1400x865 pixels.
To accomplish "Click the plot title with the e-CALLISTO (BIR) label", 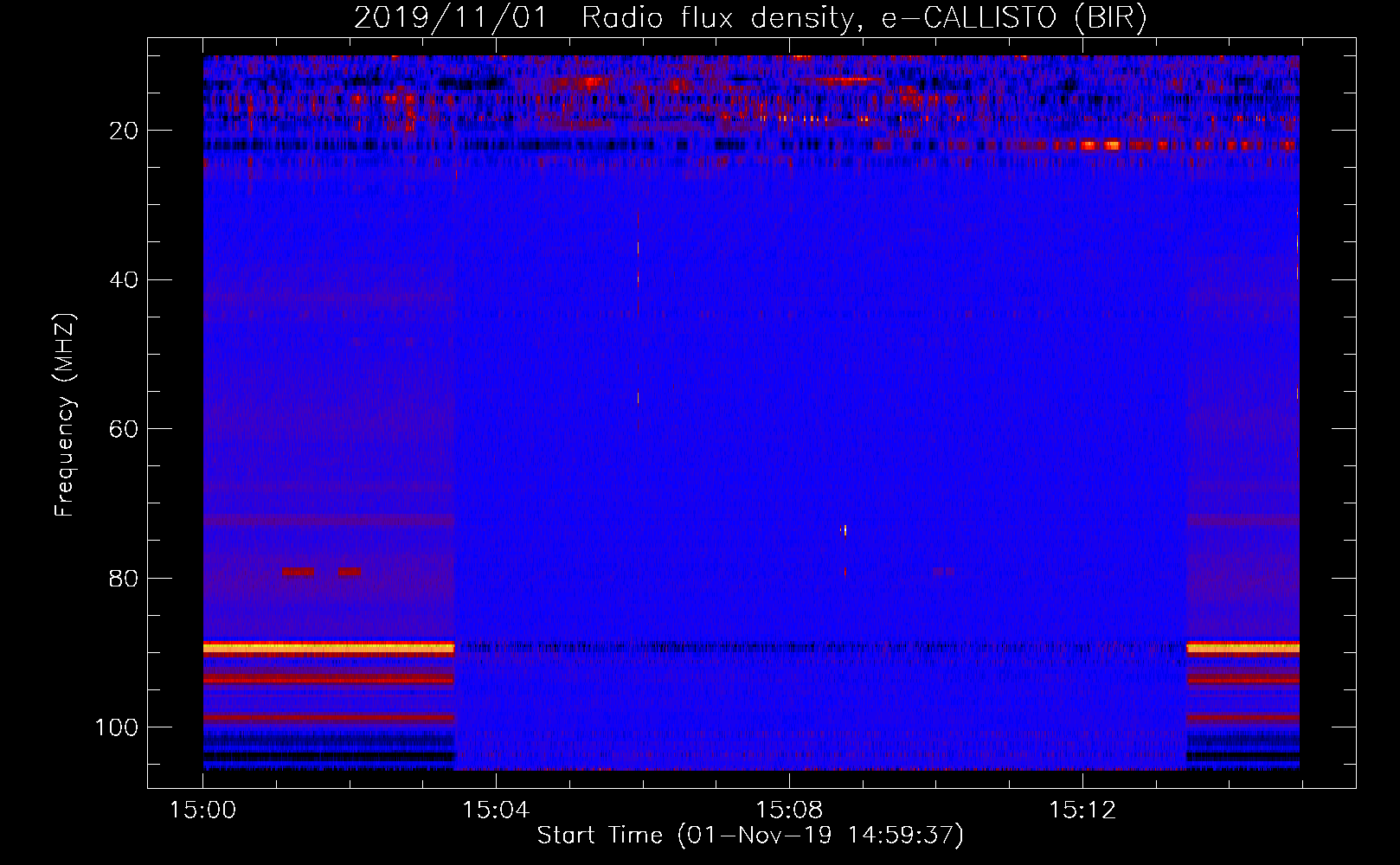I will (750, 17).
